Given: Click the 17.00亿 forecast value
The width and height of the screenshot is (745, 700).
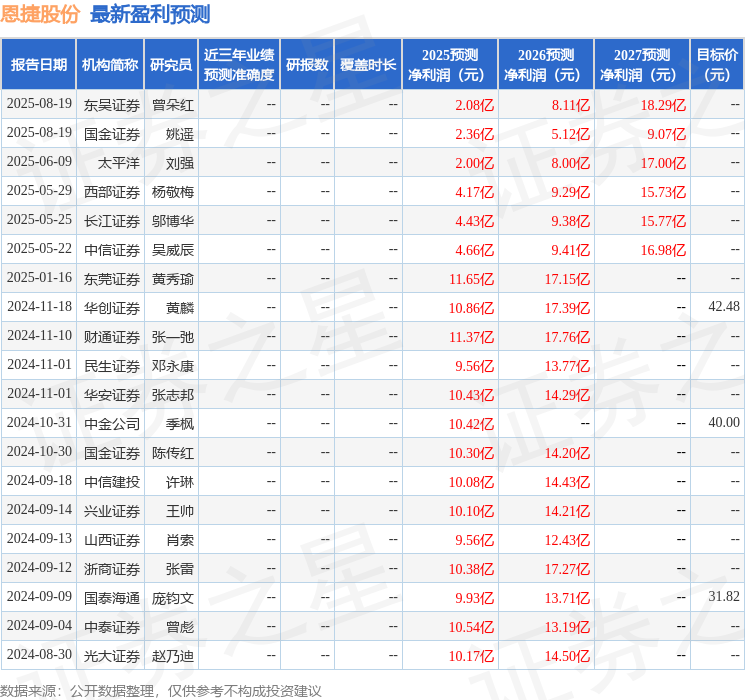Looking at the screenshot, I should pyautogui.click(x=663, y=163).
